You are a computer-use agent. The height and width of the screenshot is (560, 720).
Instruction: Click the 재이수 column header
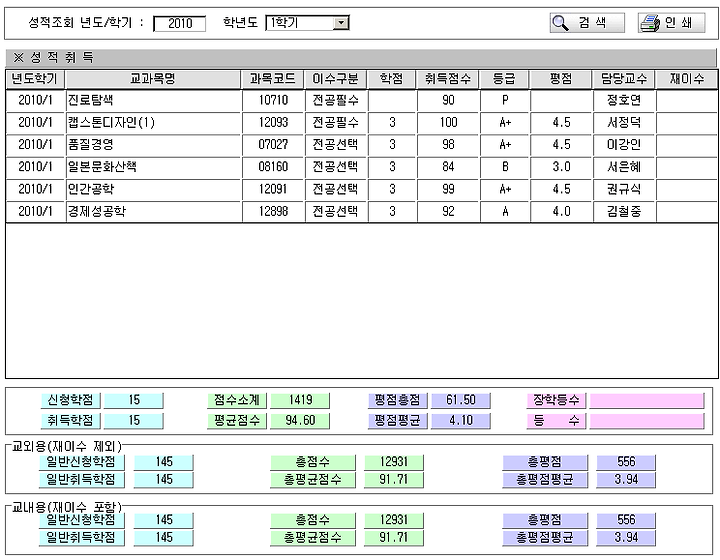[686, 79]
